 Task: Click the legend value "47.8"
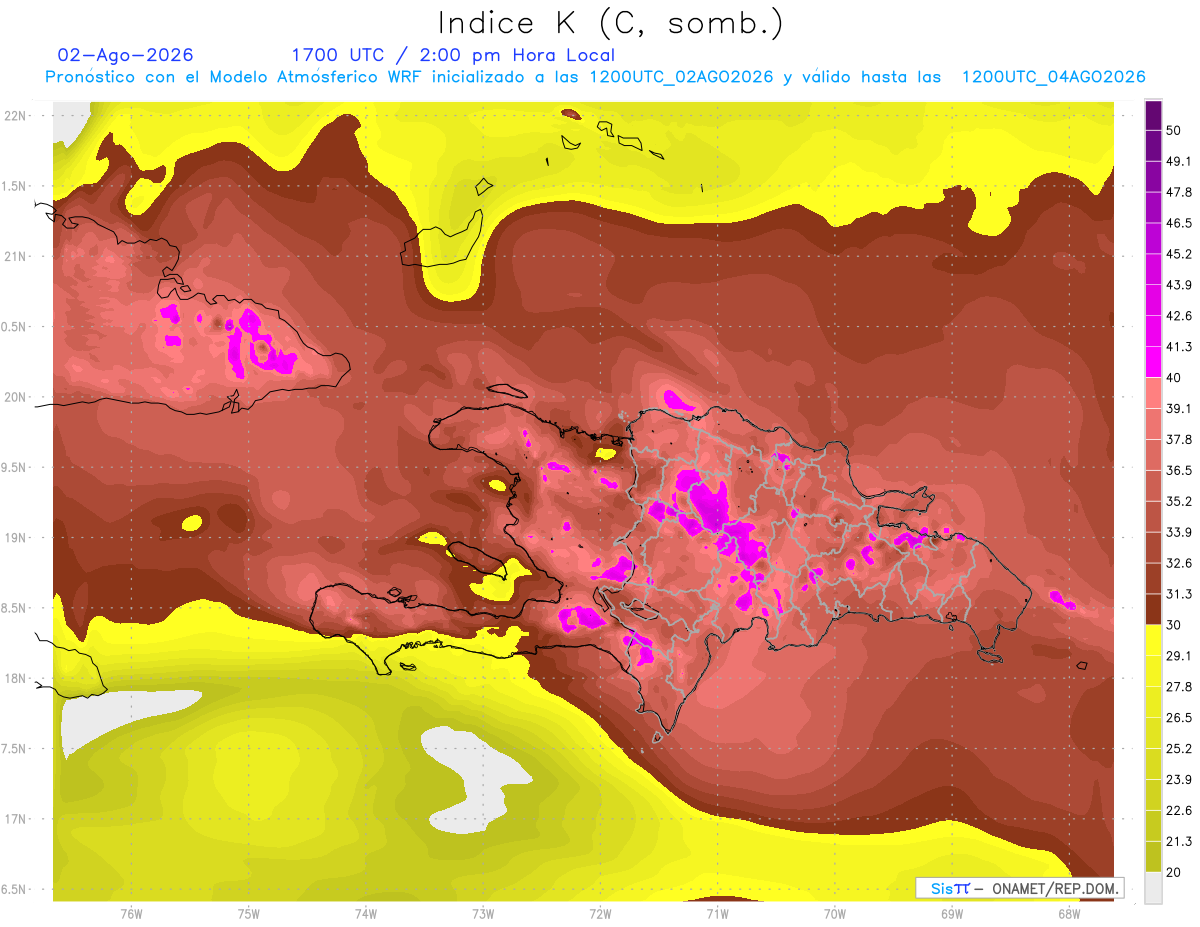pos(1179,192)
